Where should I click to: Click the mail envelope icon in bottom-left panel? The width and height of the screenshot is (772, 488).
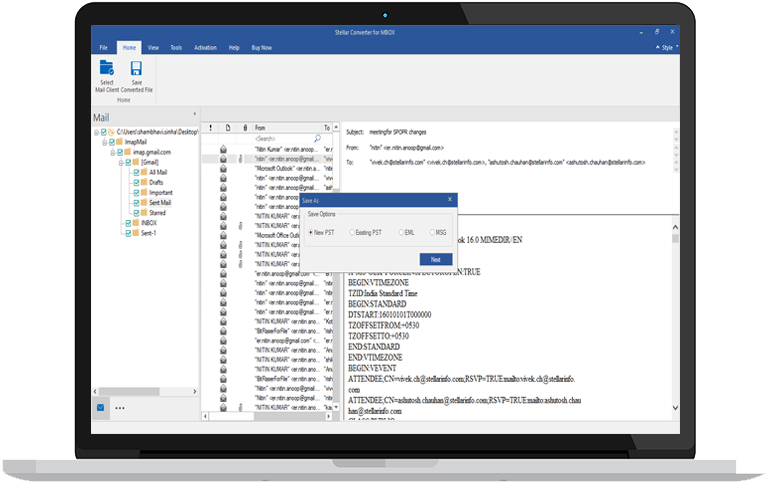(x=101, y=408)
